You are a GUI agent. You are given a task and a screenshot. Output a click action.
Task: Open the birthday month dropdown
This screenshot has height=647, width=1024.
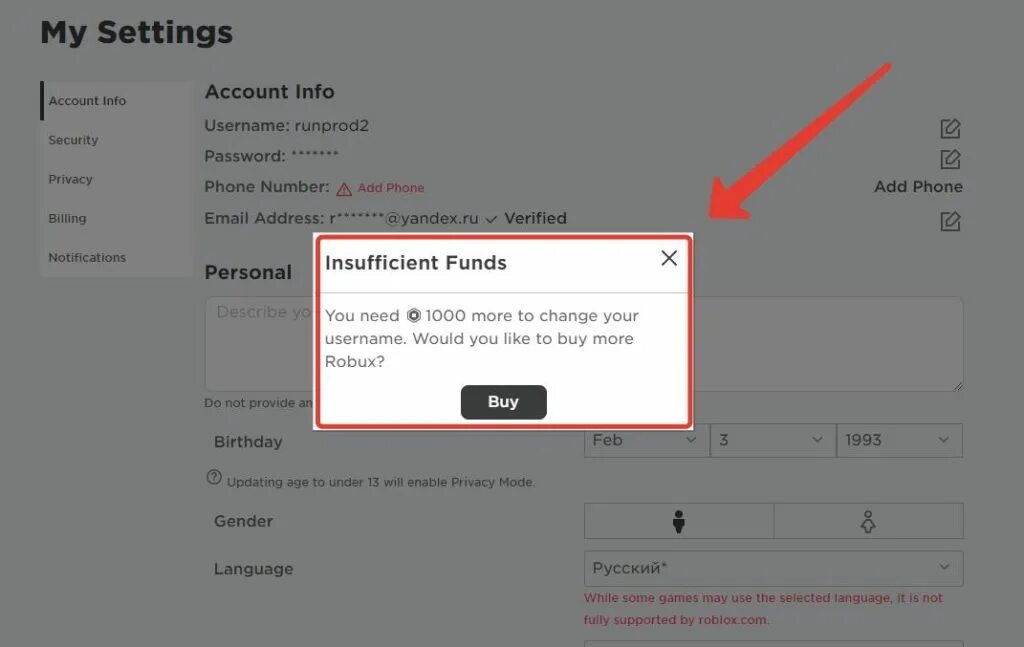645,440
